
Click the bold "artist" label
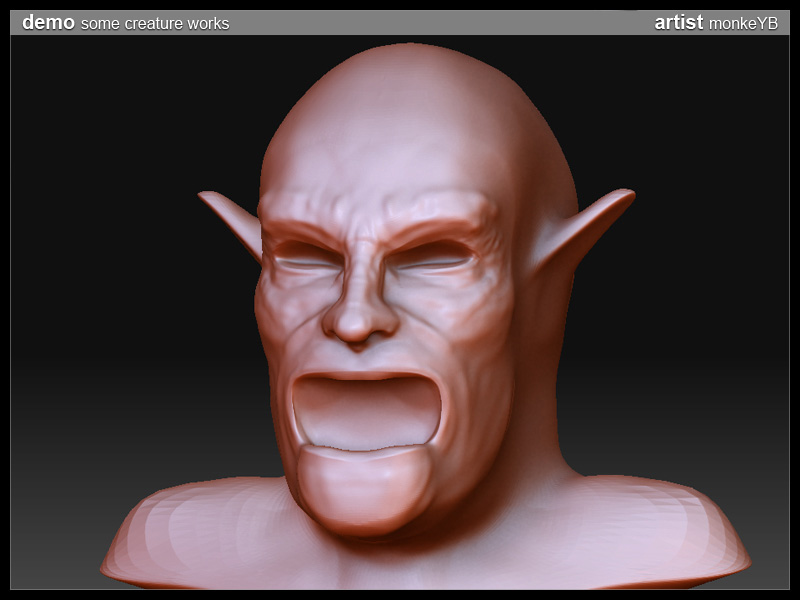click(678, 22)
